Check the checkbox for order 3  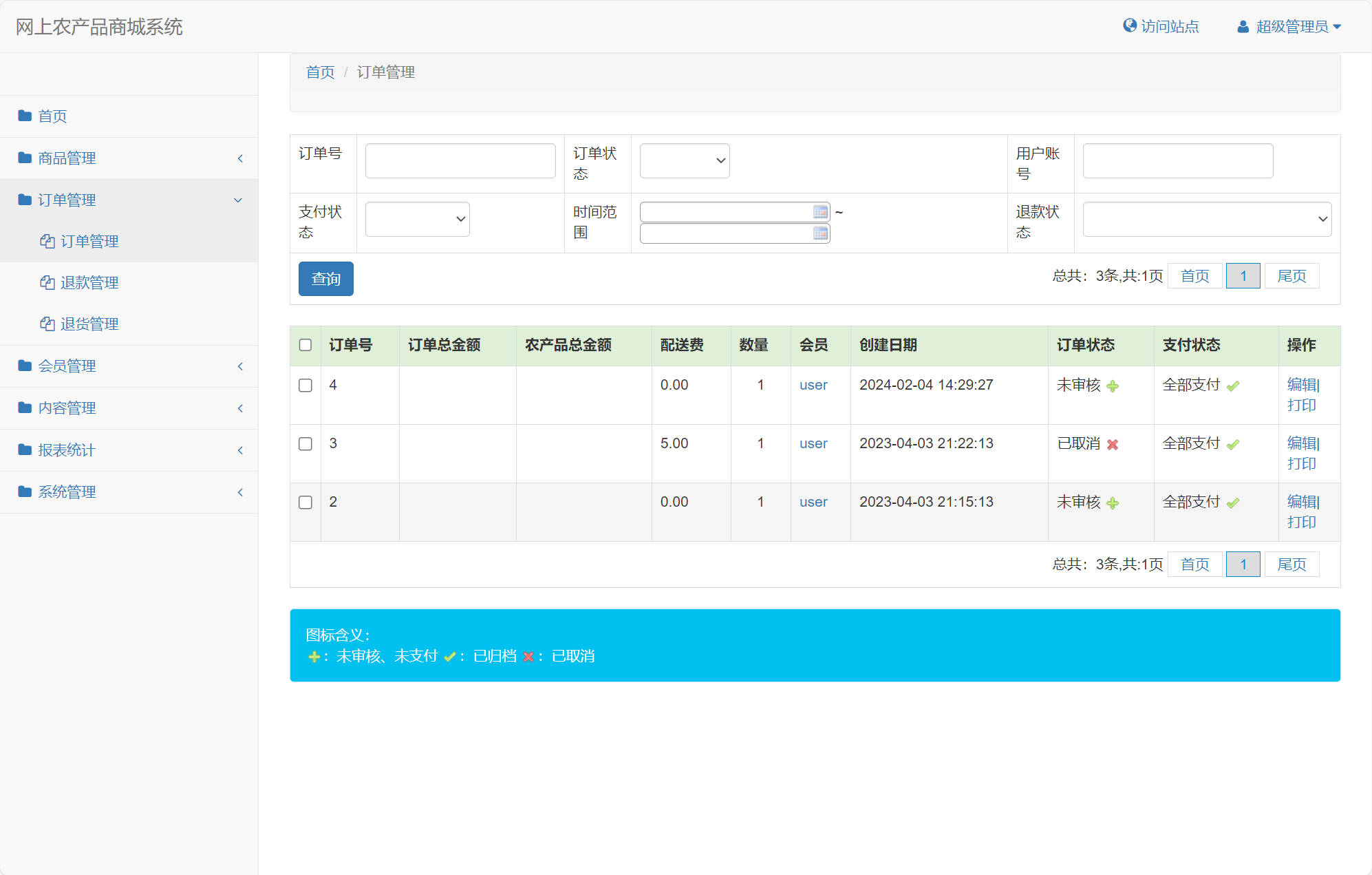[x=306, y=444]
